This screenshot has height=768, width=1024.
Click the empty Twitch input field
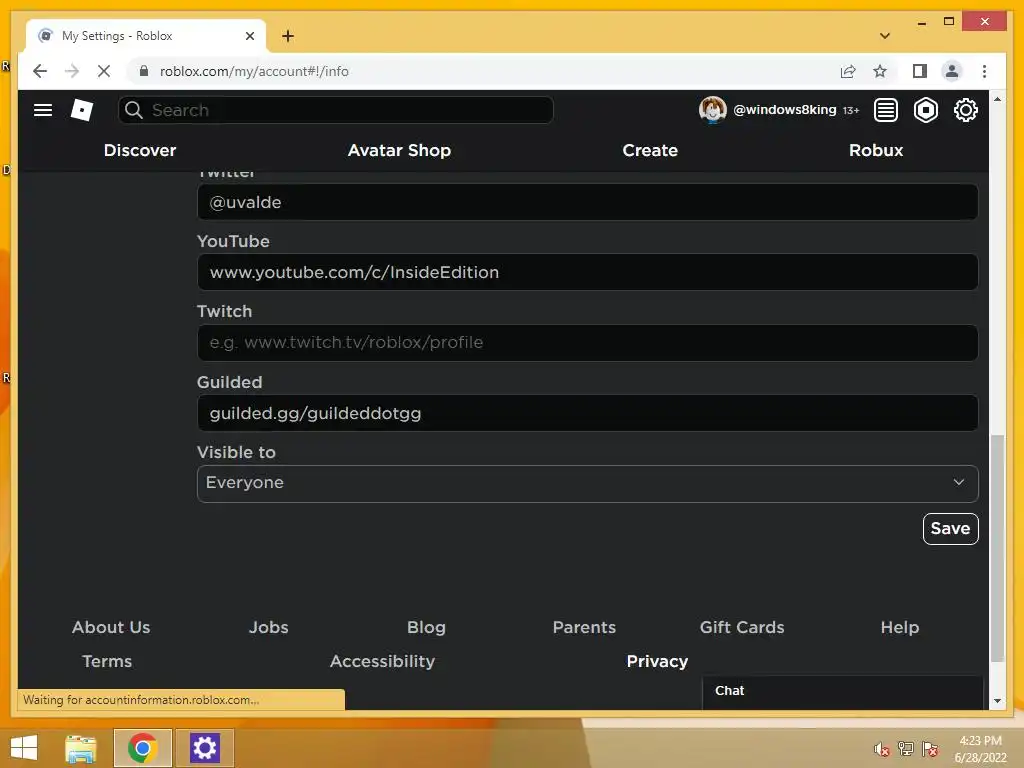[x=587, y=342]
